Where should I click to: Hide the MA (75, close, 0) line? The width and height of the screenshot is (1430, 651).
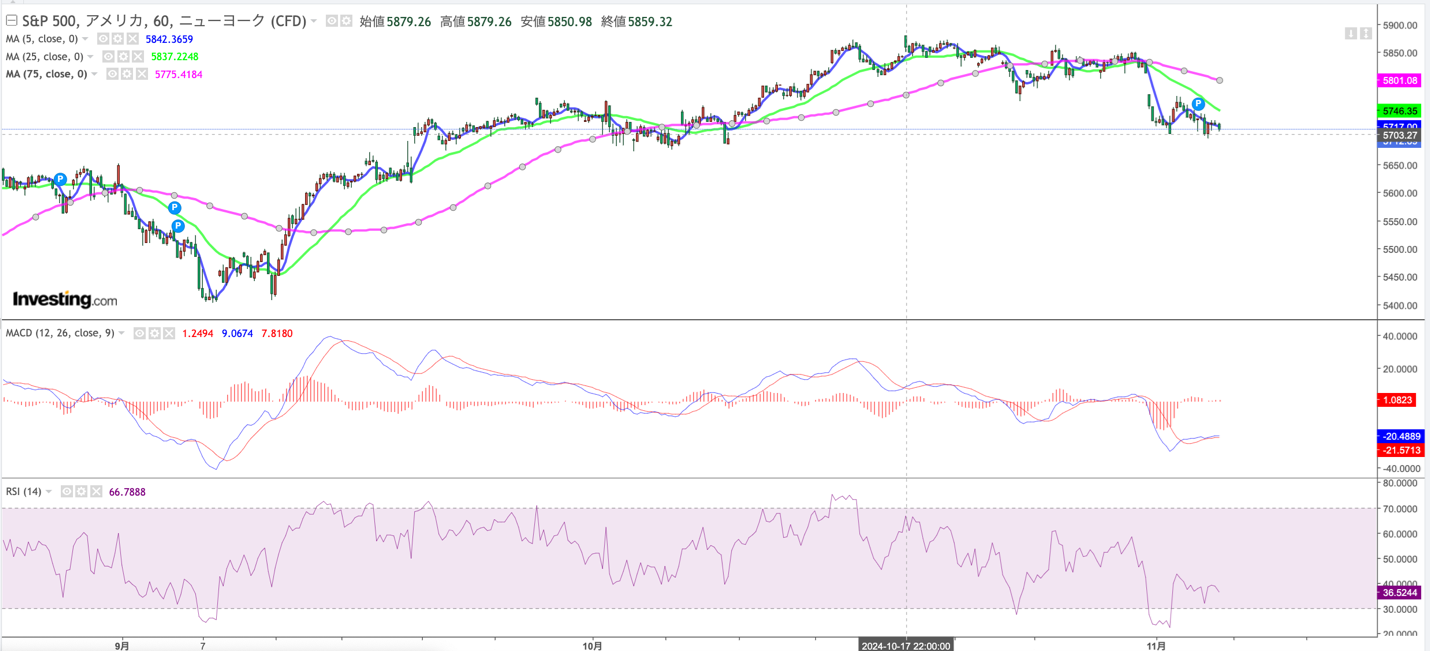click(x=112, y=74)
